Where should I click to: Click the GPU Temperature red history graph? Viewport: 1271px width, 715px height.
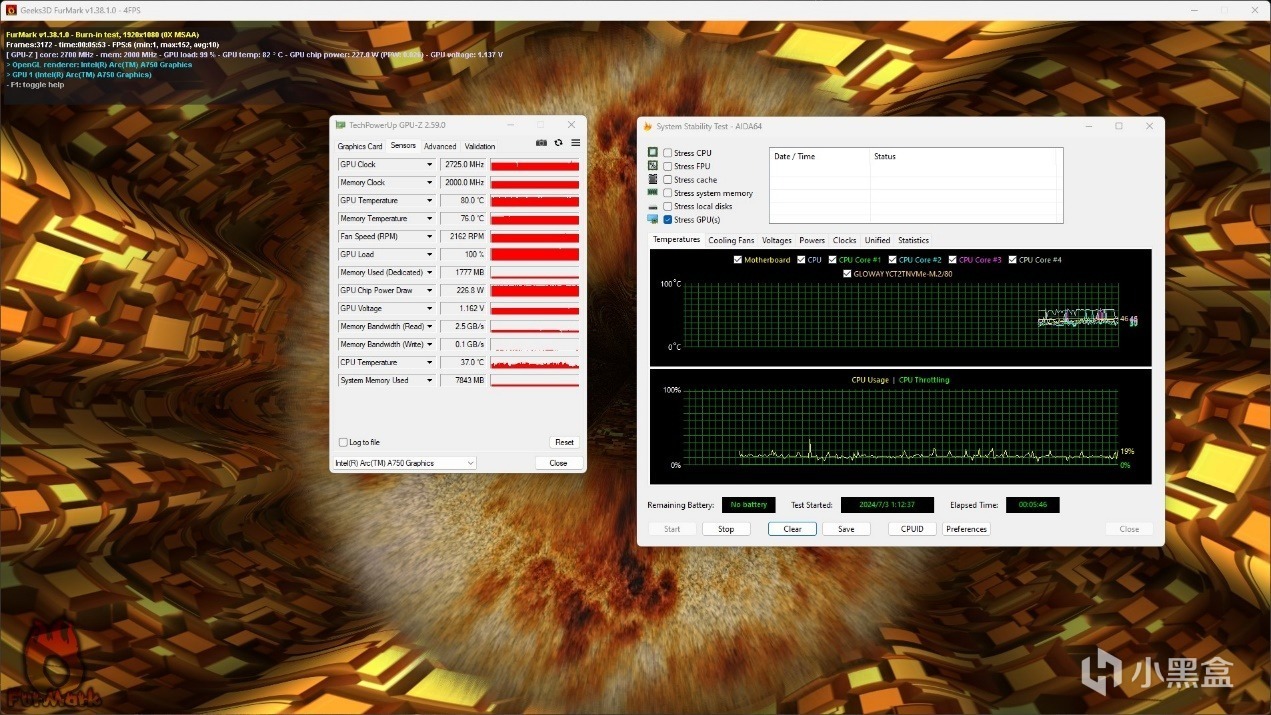[x=534, y=201]
